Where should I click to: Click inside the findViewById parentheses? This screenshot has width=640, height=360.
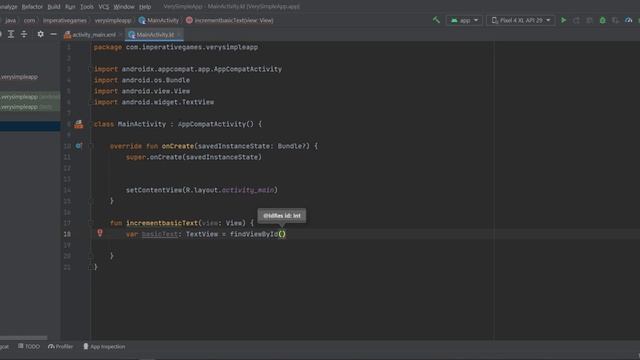282,234
